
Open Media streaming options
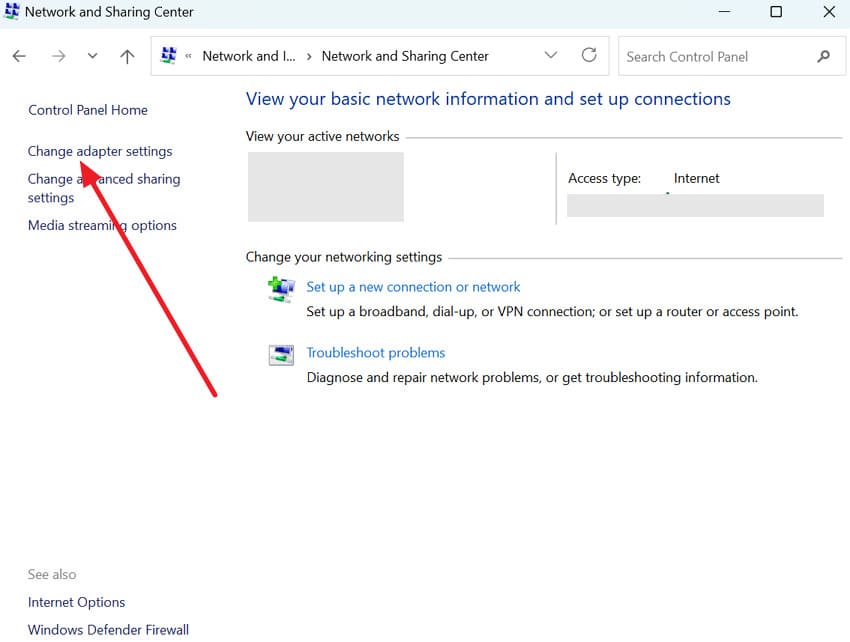click(x=102, y=226)
